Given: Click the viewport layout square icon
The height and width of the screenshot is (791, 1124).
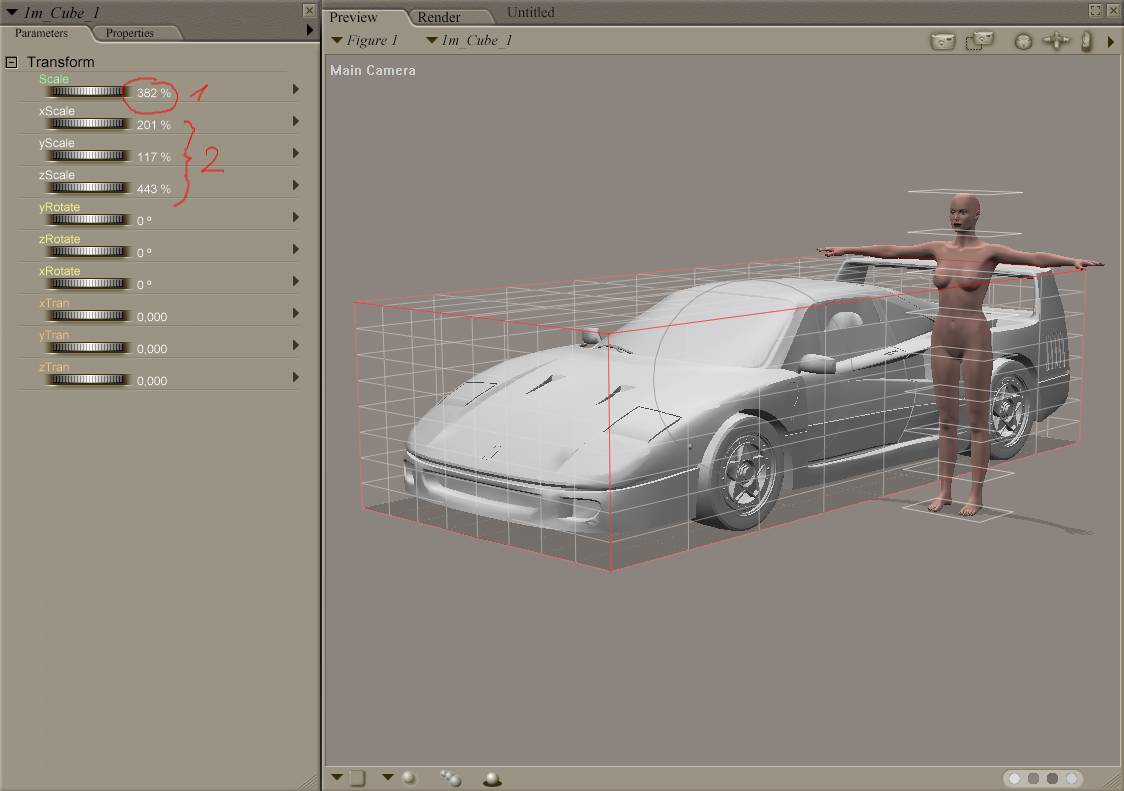Looking at the screenshot, I should click(358, 778).
